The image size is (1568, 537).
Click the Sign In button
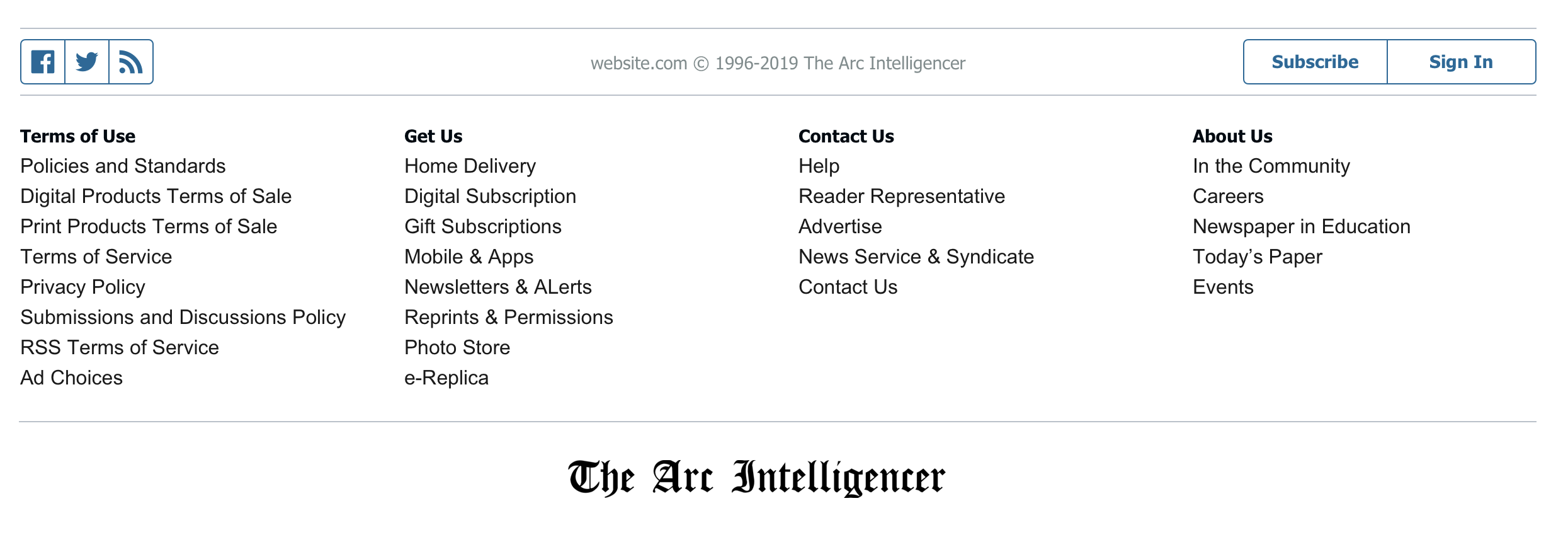1461,62
